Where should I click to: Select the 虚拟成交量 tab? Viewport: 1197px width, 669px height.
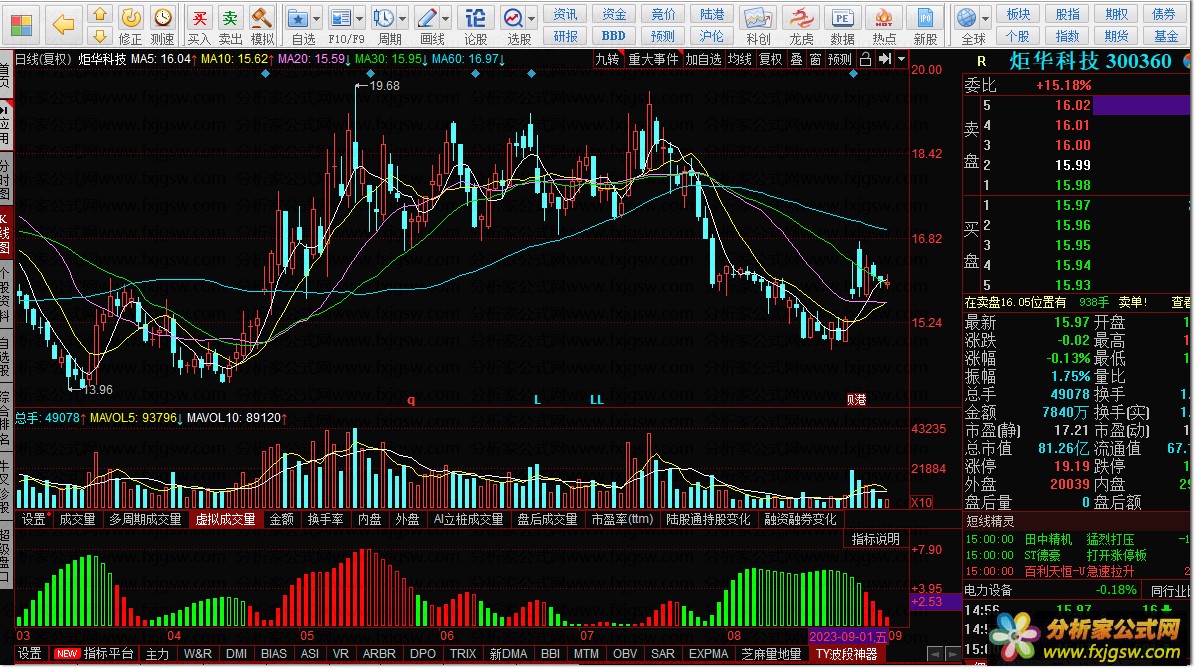click(225, 519)
